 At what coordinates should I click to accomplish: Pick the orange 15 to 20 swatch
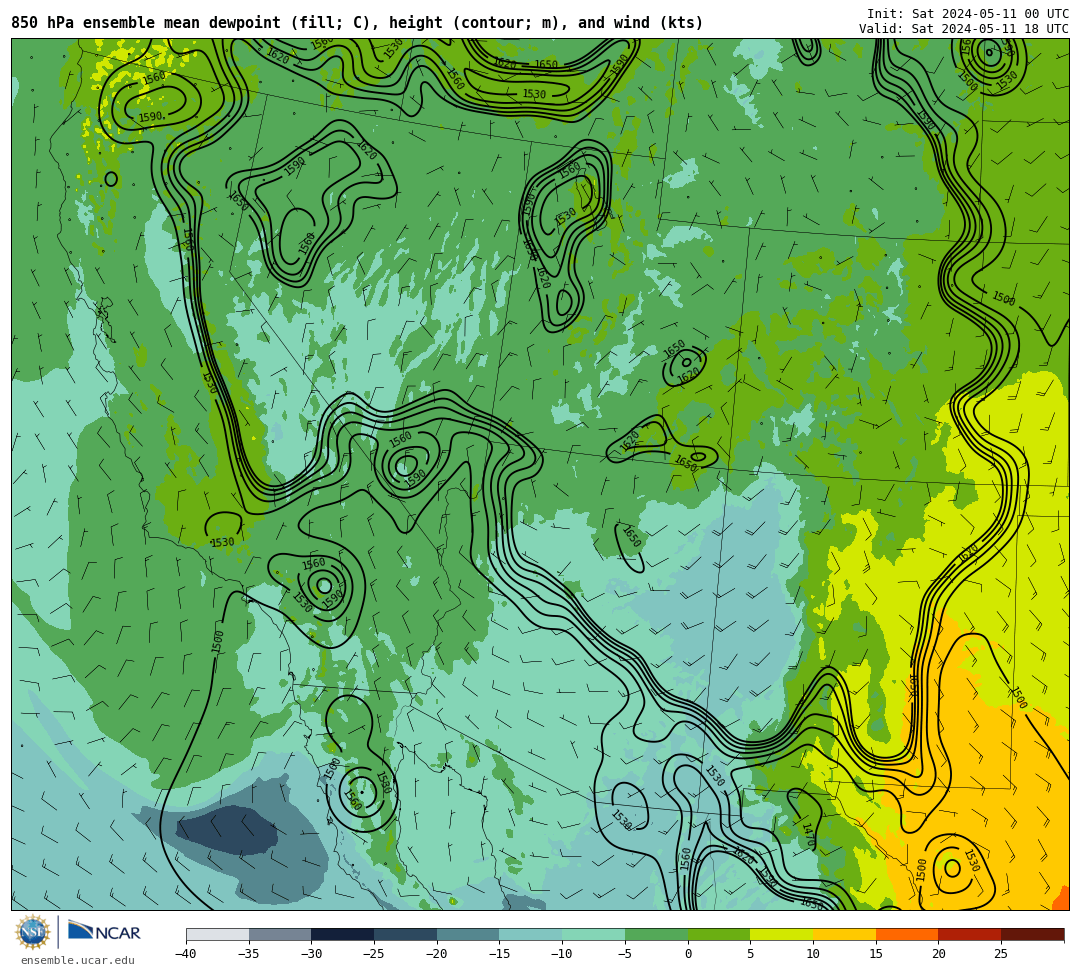(907, 934)
